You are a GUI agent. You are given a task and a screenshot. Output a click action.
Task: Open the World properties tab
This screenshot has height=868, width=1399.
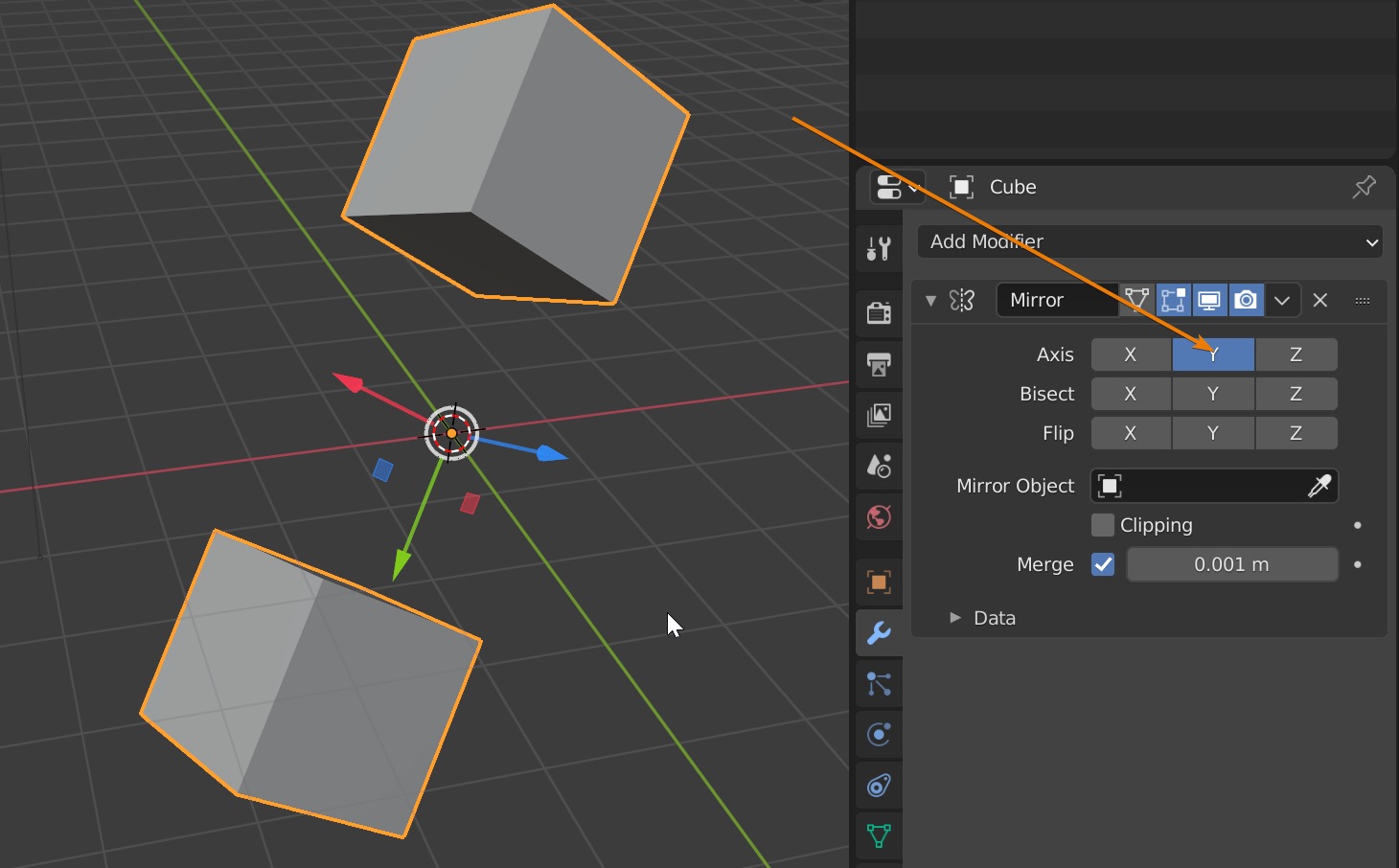(879, 517)
